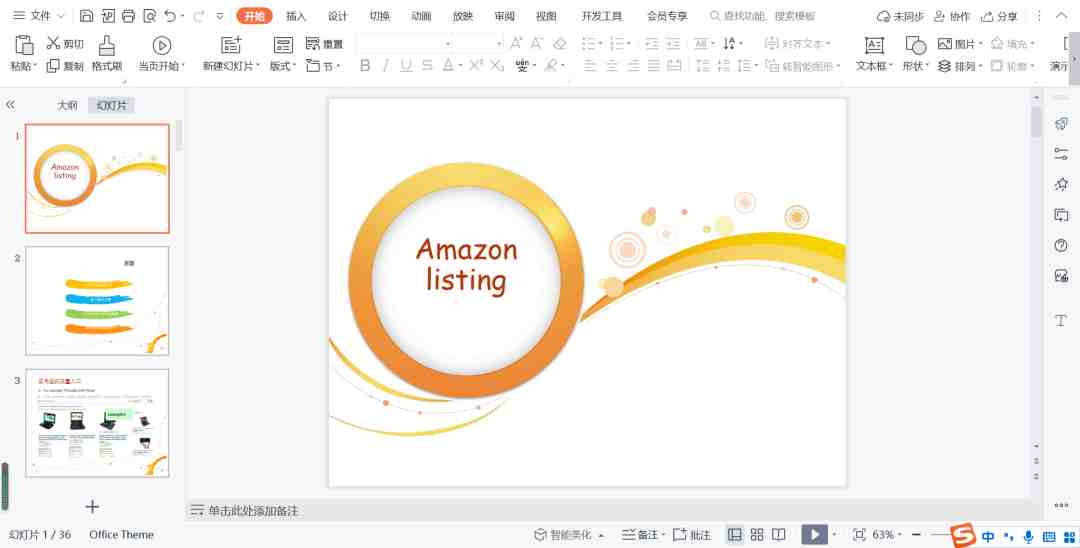Screen dimensions: 1080x548
Task: Click the Arrange (排列) layers button
Action: click(x=960, y=66)
